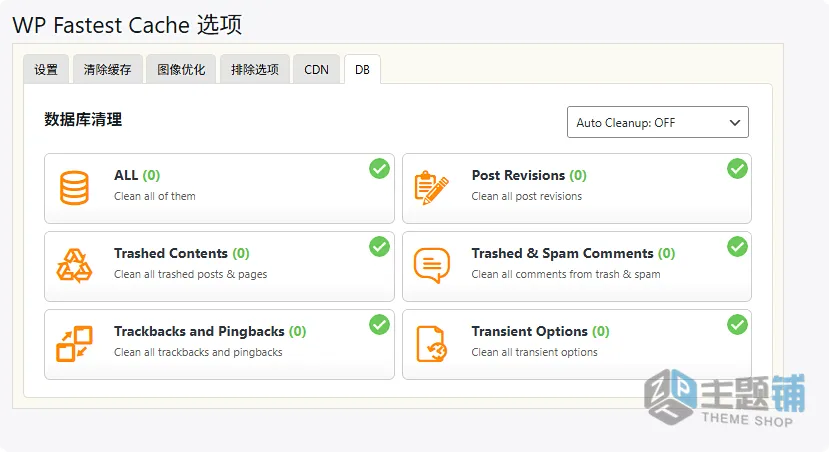The width and height of the screenshot is (829, 452).
Task: Click the recycle icon for Trashed Contents
Action: click(74, 265)
